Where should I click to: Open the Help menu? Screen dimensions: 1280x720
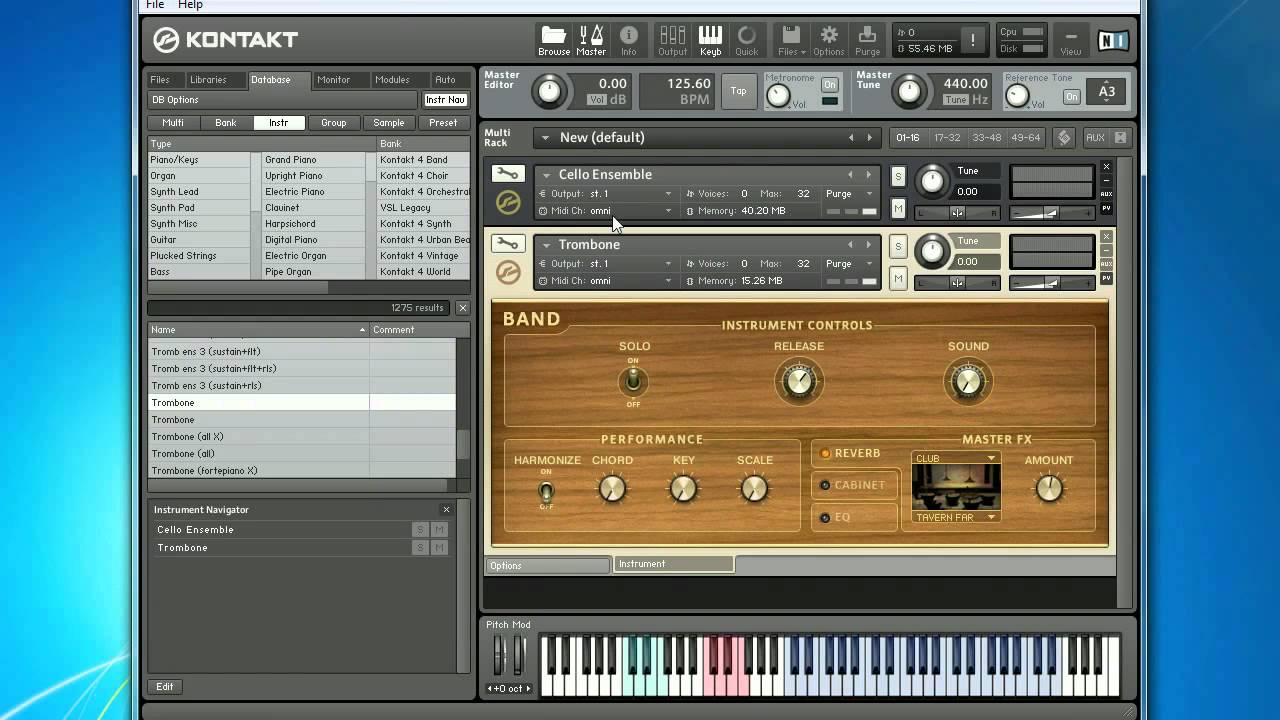190,5
